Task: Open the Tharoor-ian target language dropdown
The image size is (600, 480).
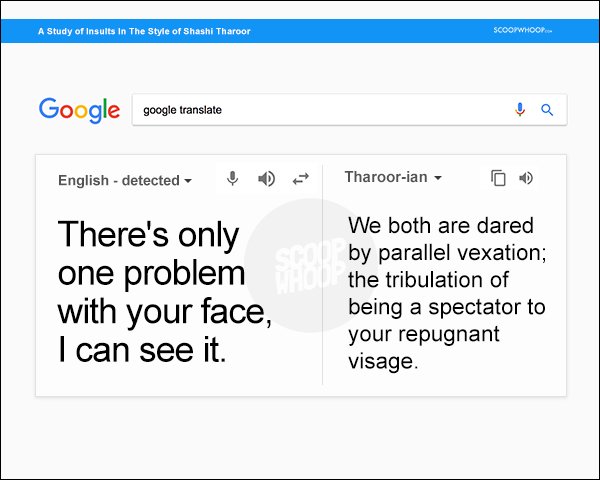Action: (393, 177)
